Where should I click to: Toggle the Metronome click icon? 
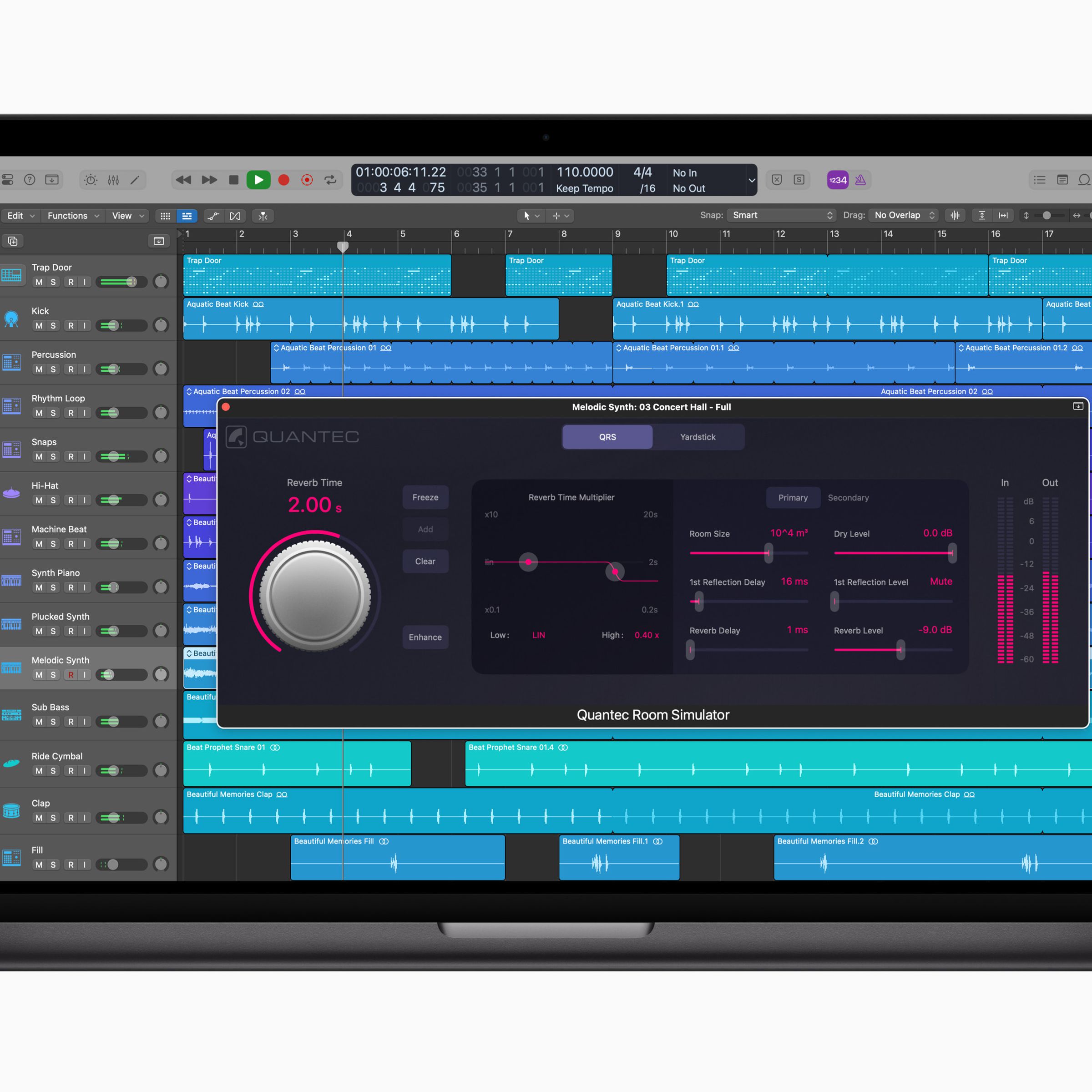coord(860,180)
